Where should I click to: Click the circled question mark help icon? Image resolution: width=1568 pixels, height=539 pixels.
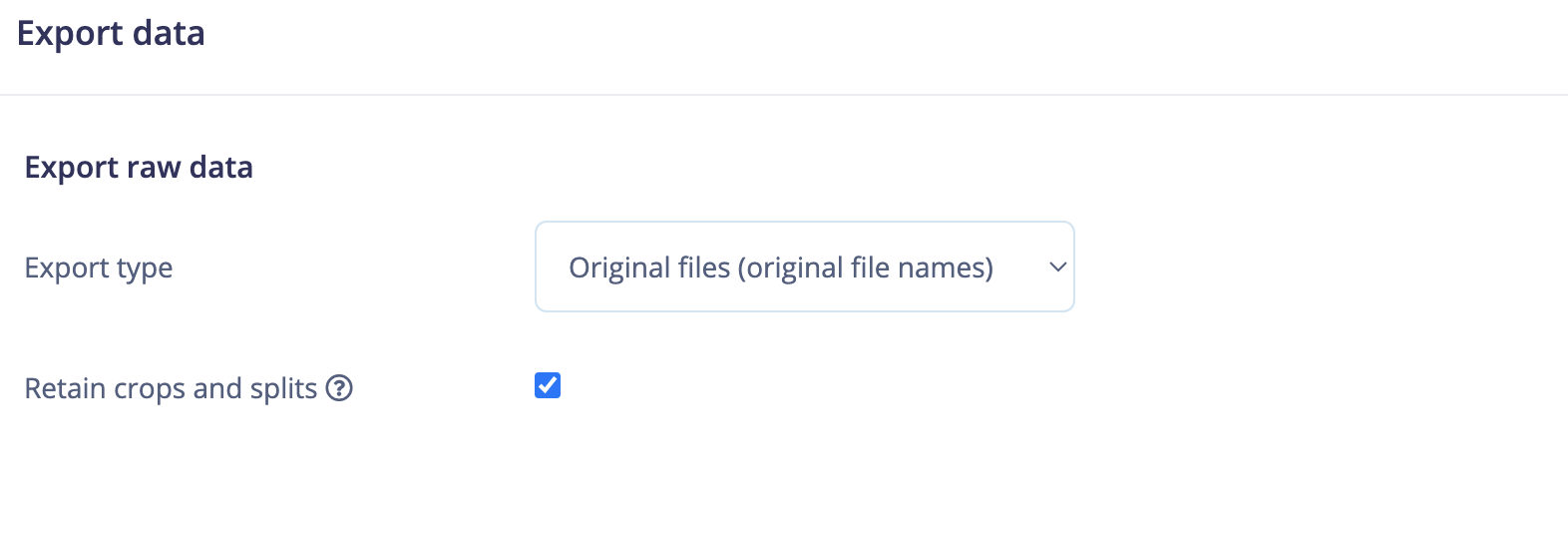click(339, 387)
